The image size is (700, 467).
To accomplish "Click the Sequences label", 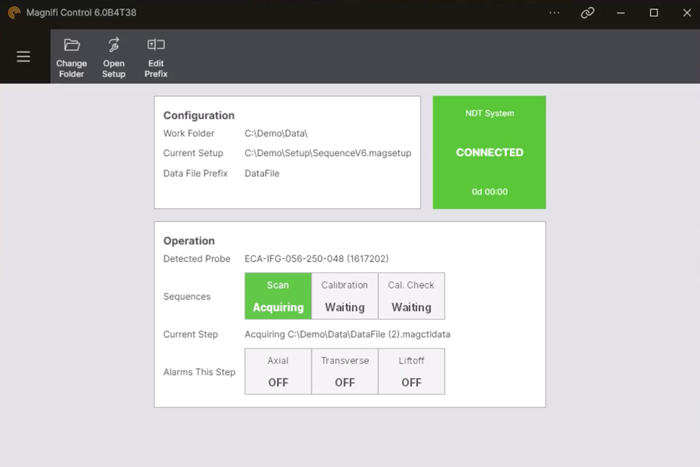I will click(x=187, y=296).
